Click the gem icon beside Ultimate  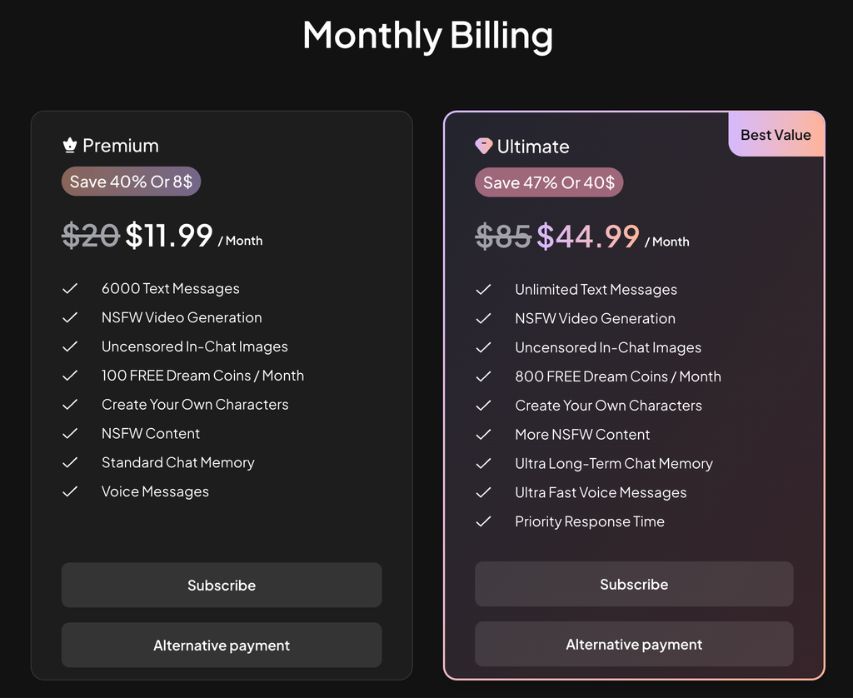click(x=483, y=145)
